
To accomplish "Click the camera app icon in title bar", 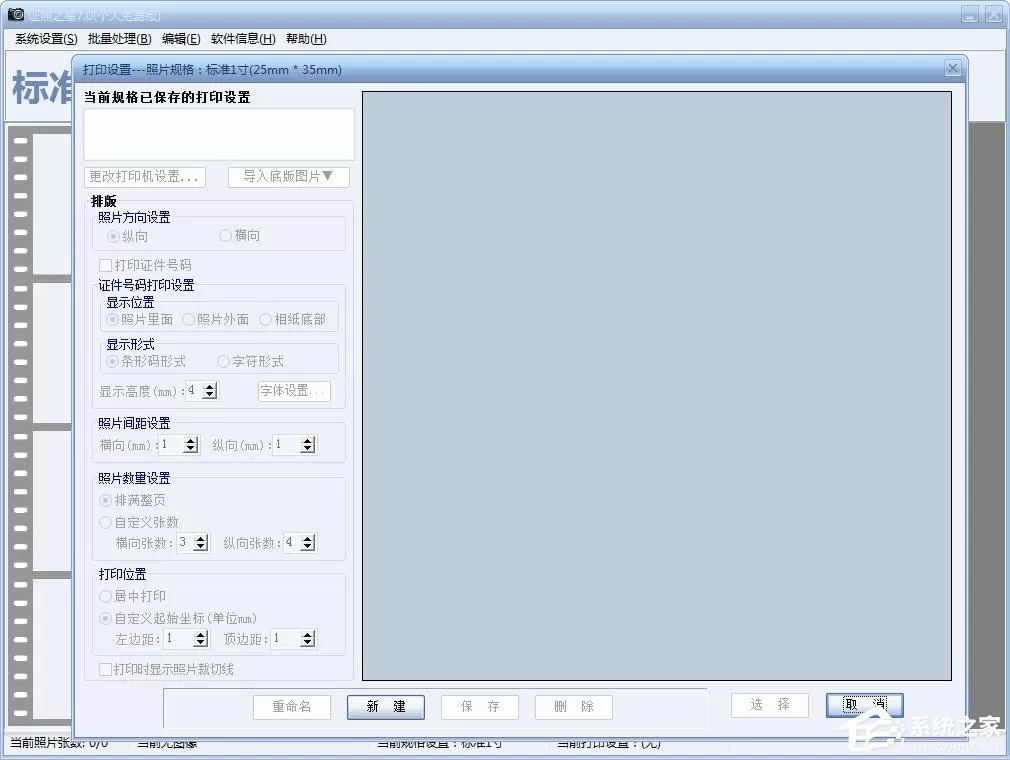I will [x=15, y=14].
